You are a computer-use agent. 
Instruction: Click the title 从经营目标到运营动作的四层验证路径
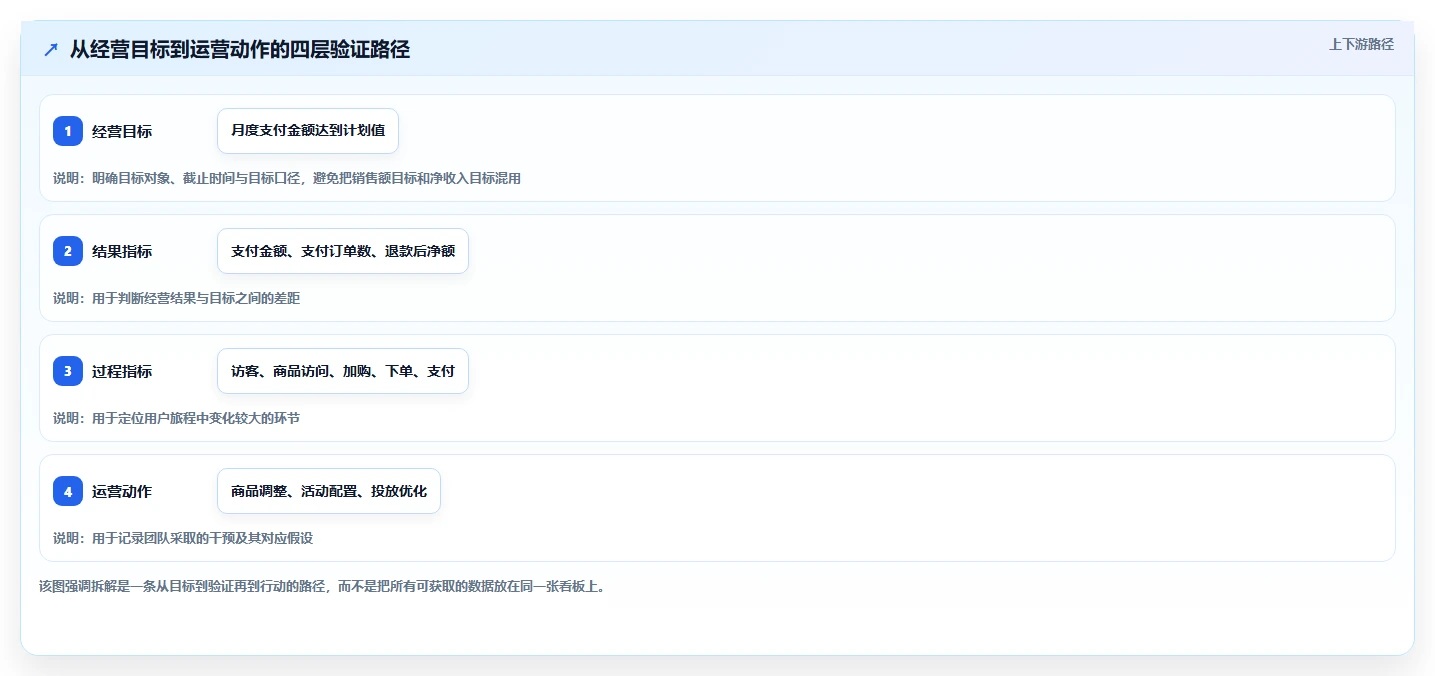click(x=240, y=49)
